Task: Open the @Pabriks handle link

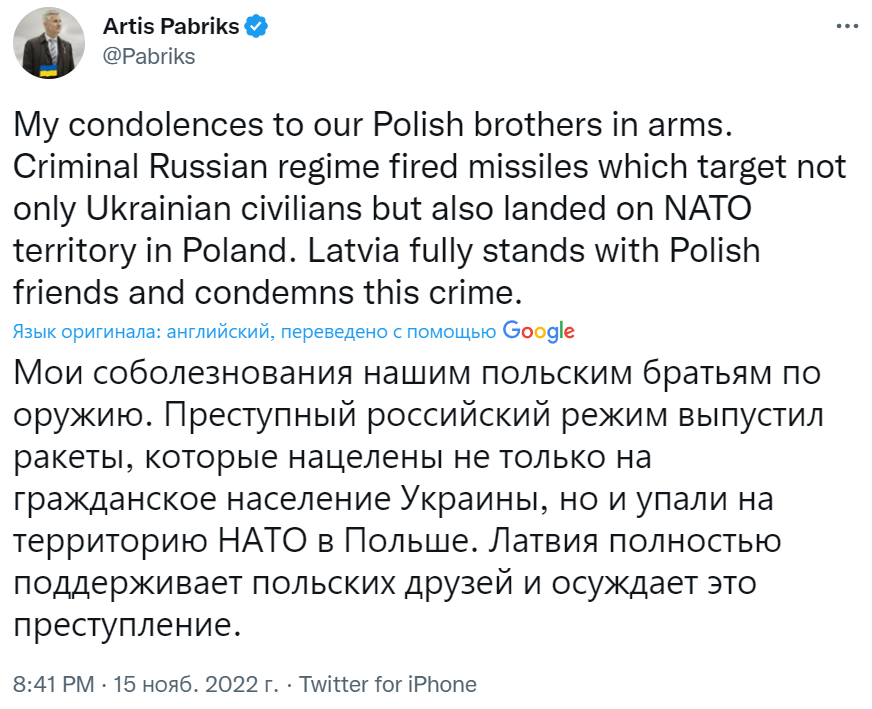Action: [x=149, y=56]
